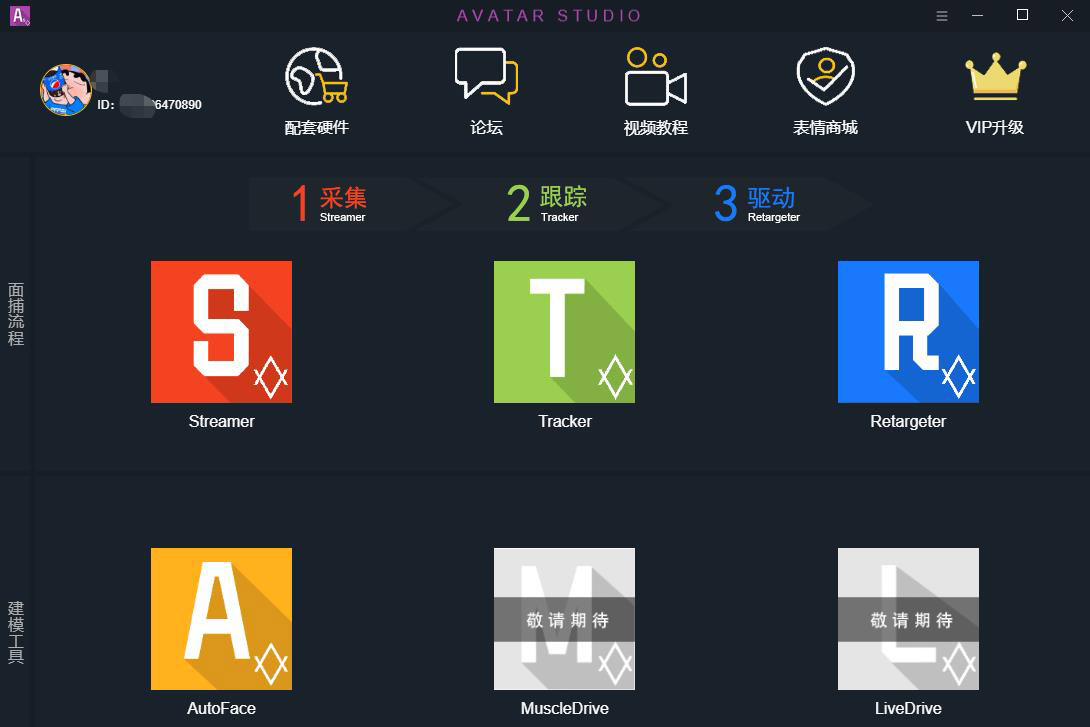Image resolution: width=1090 pixels, height=727 pixels.
Task: Click the user profile avatar picture
Action: coord(65,90)
